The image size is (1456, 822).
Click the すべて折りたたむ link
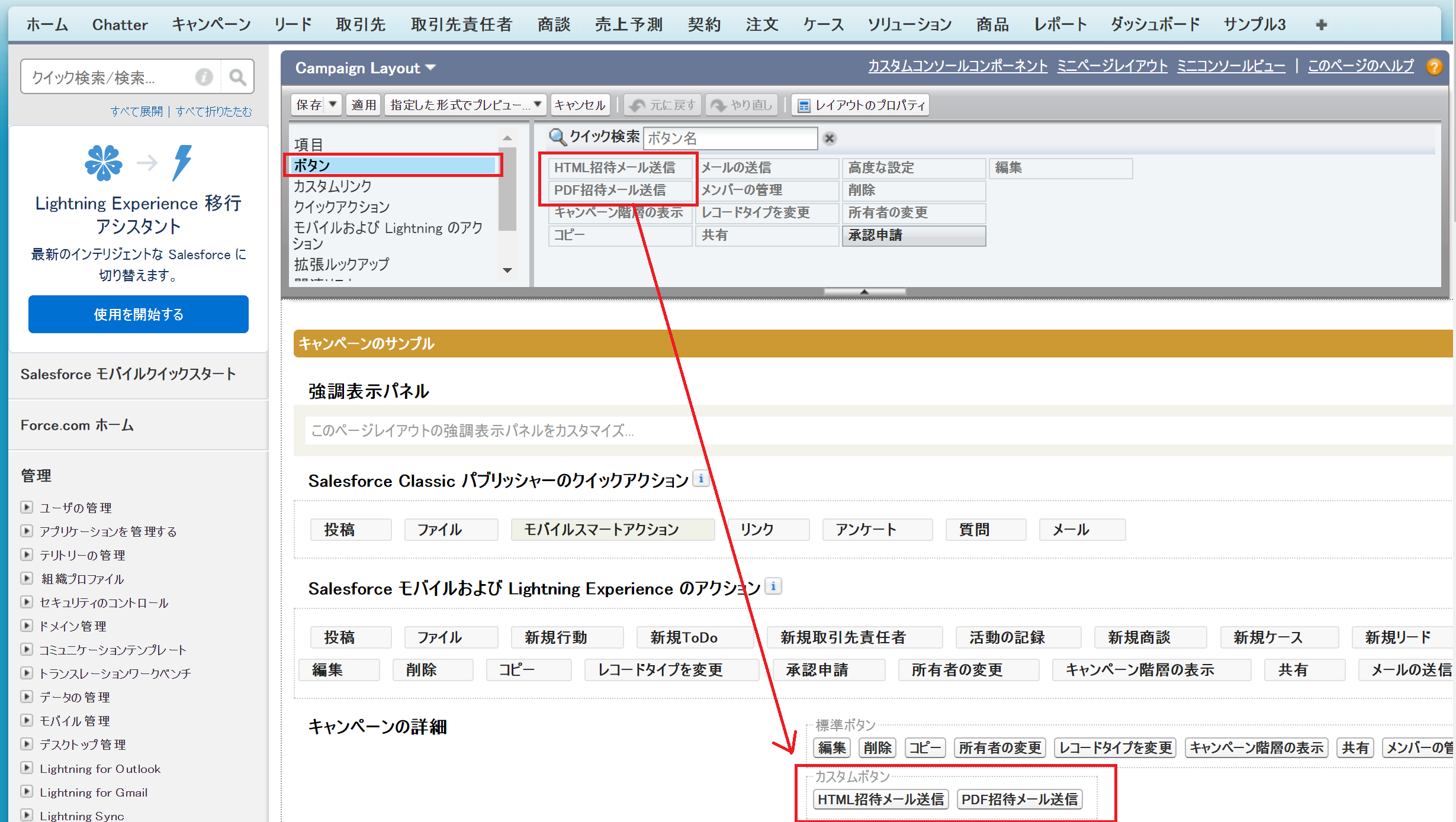(214, 112)
